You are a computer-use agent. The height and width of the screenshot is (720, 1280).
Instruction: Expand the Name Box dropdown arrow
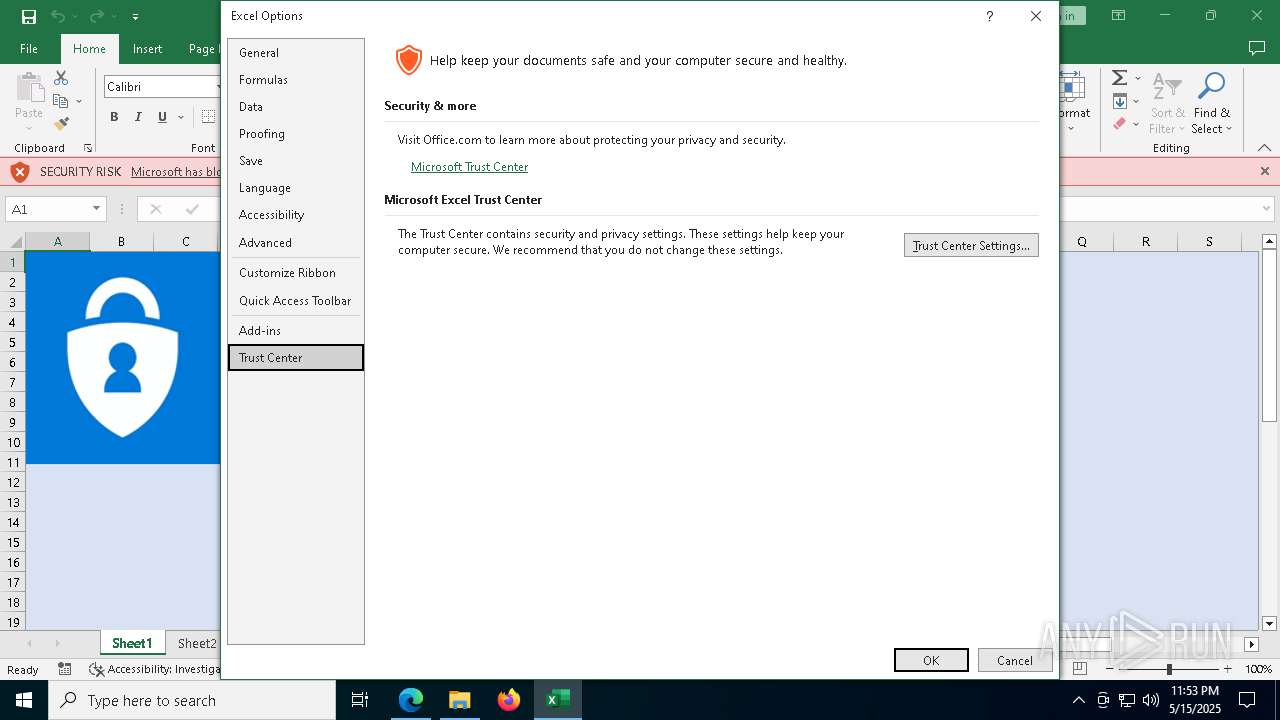coord(97,209)
